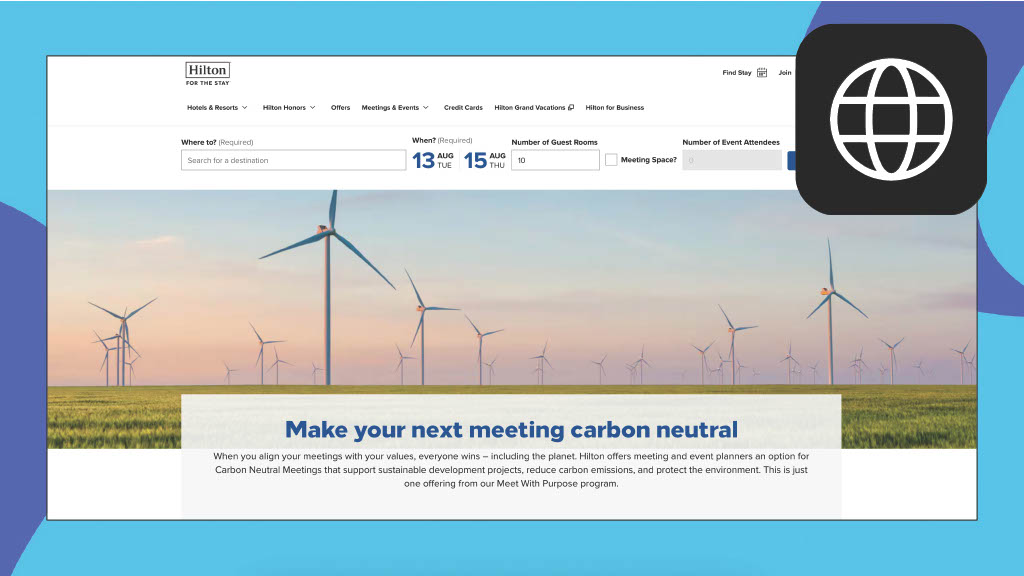Click the Meeting Space? label
Screen dimensions: 1024x576
pos(648,159)
